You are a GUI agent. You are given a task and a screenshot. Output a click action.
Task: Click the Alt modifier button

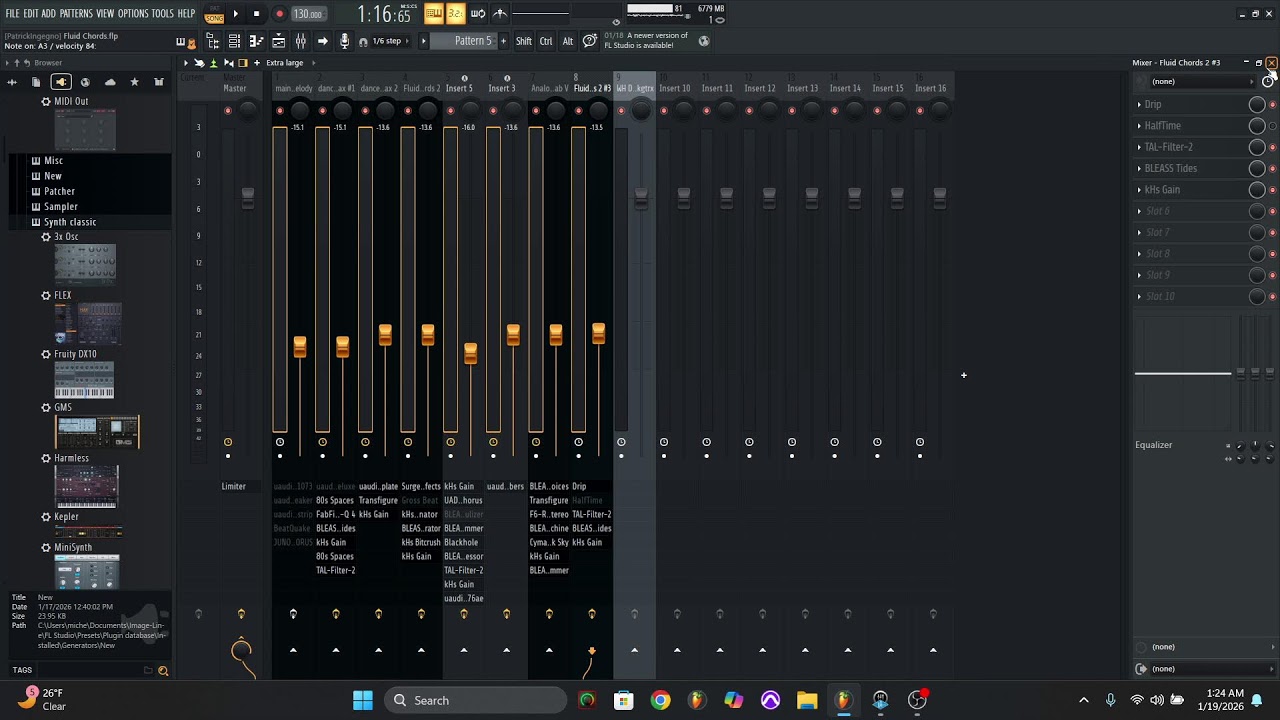coord(568,41)
